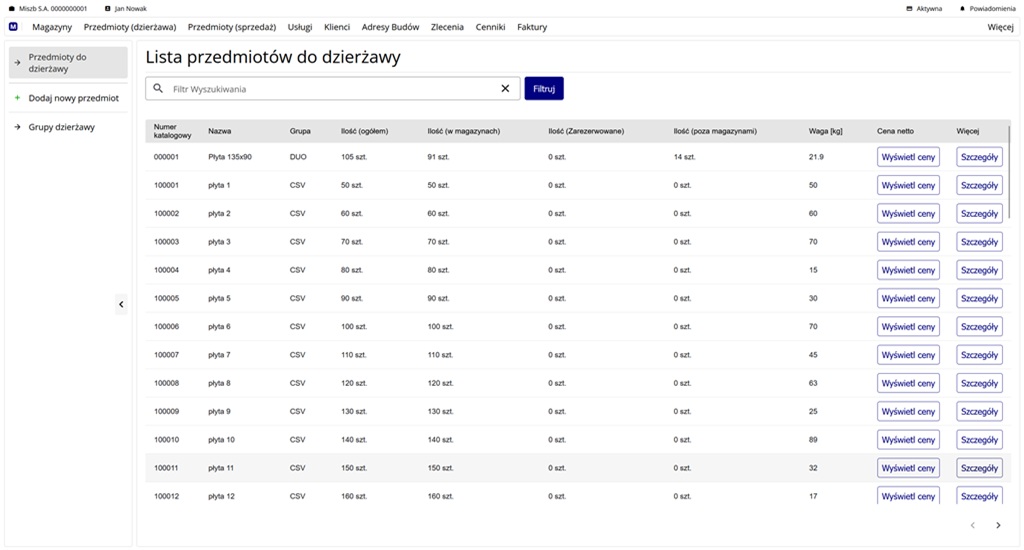Screen dimensions: 1024x550
Task: Click Ilość (w magazynach) column header
Action: [464, 131]
